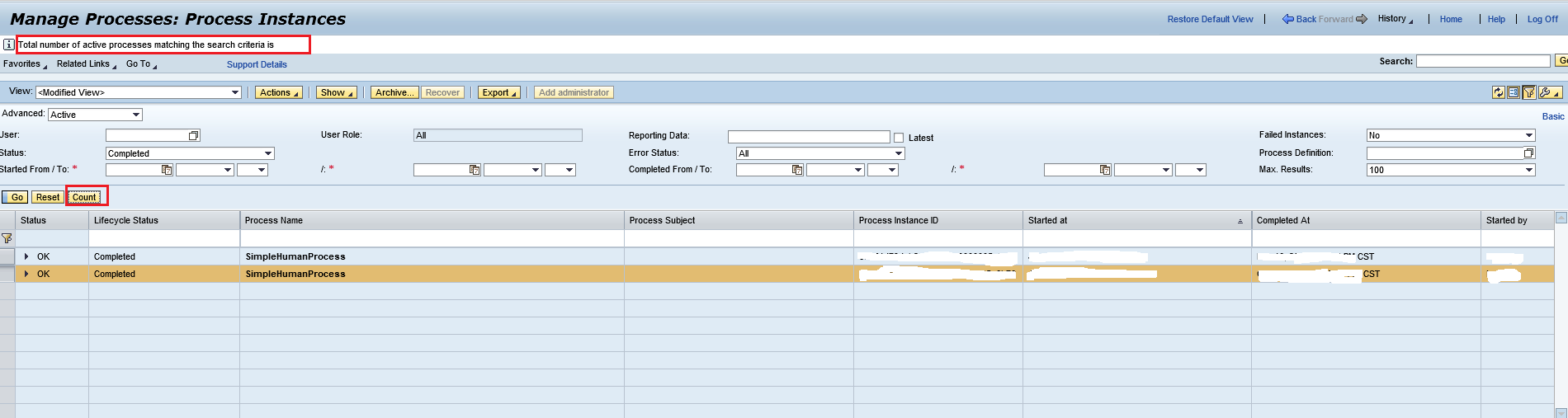The image size is (1568, 418).
Task: Click the Reporting Data input field
Action: (809, 137)
